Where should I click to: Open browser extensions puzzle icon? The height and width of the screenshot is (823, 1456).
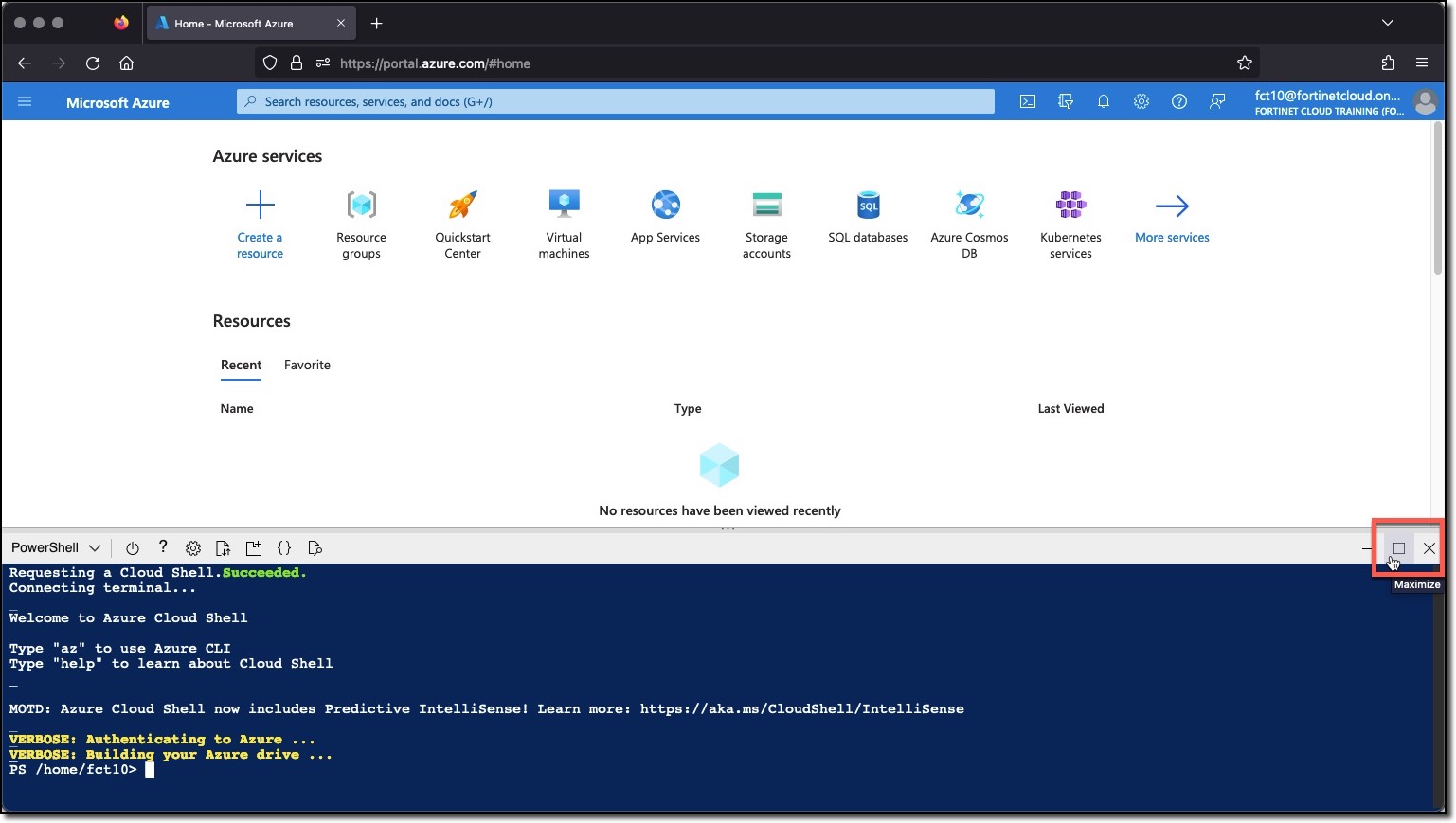pos(1388,63)
